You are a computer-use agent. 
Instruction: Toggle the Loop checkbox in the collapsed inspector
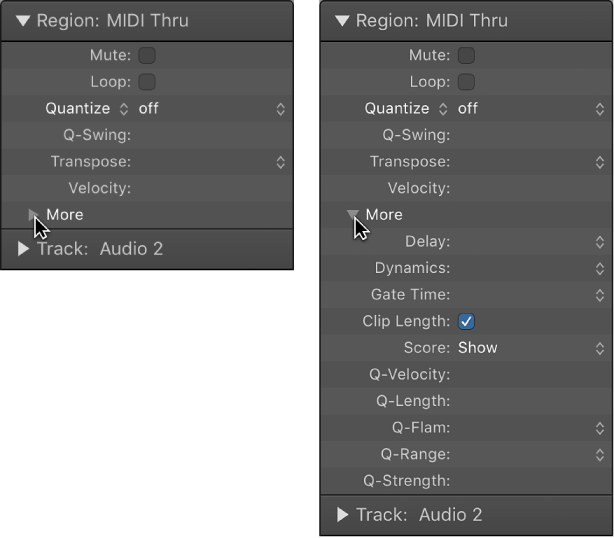pos(147,82)
